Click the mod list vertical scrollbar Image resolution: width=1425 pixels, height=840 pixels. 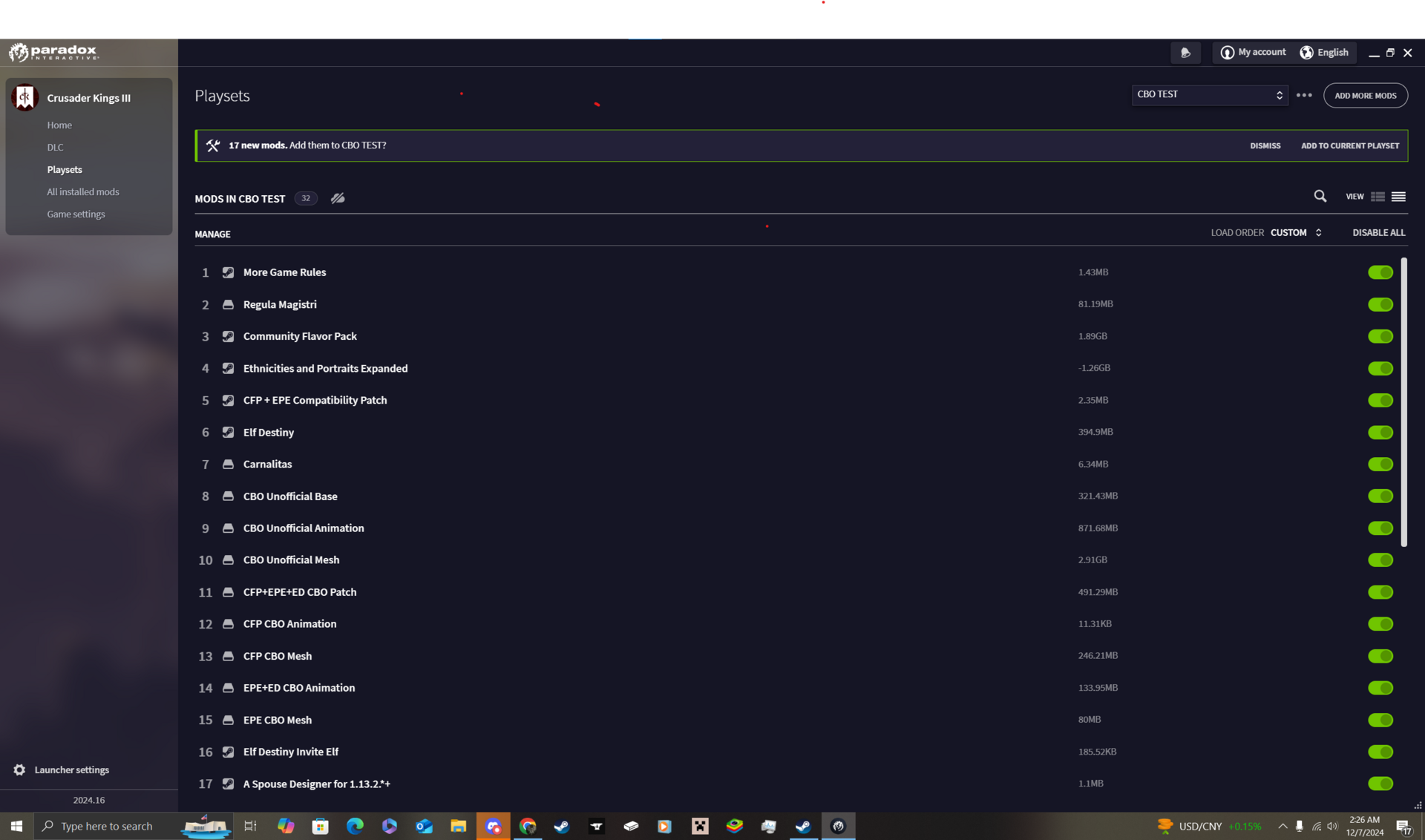[1403, 402]
